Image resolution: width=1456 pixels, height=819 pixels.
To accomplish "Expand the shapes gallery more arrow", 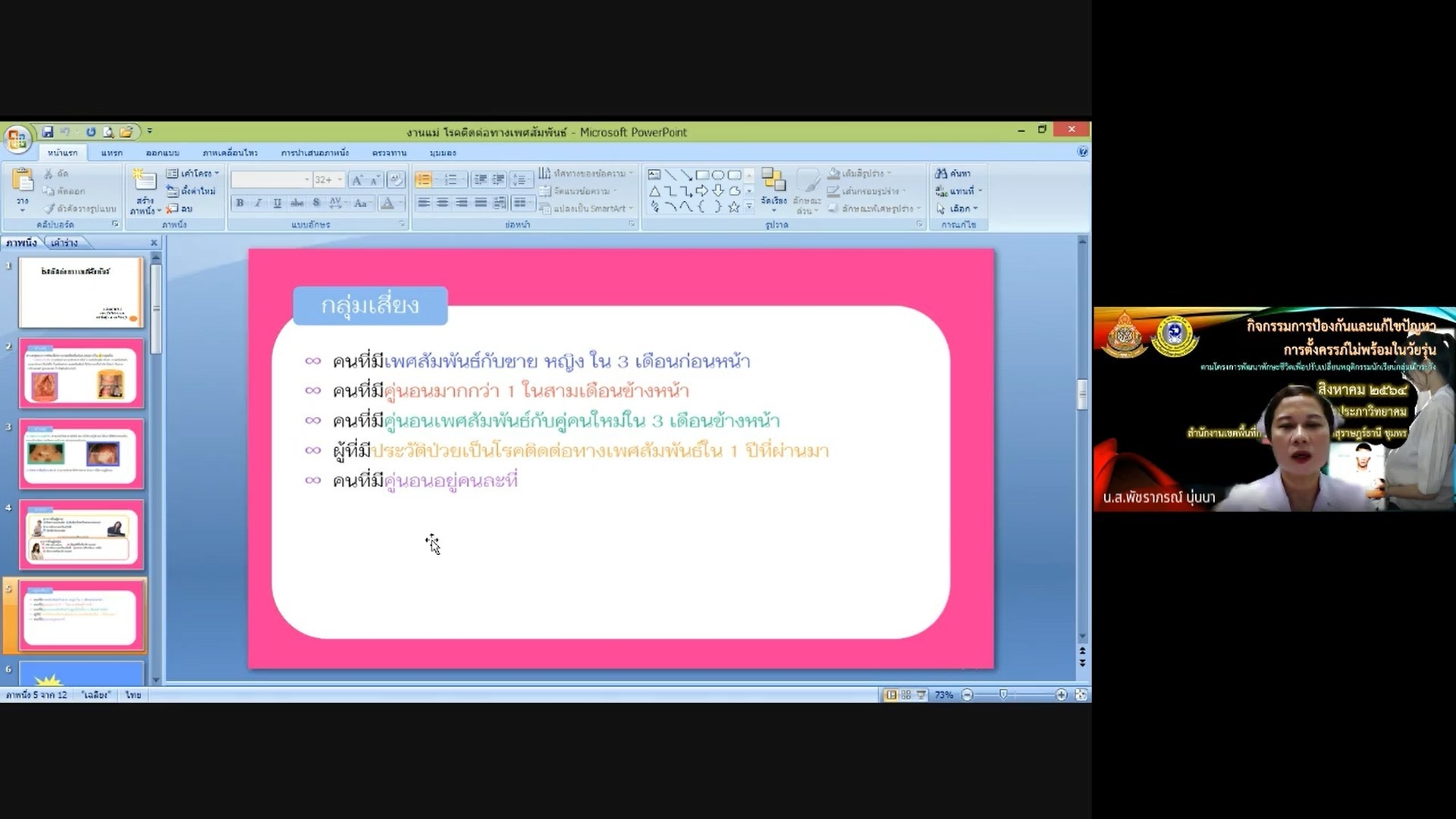I will tap(749, 207).
